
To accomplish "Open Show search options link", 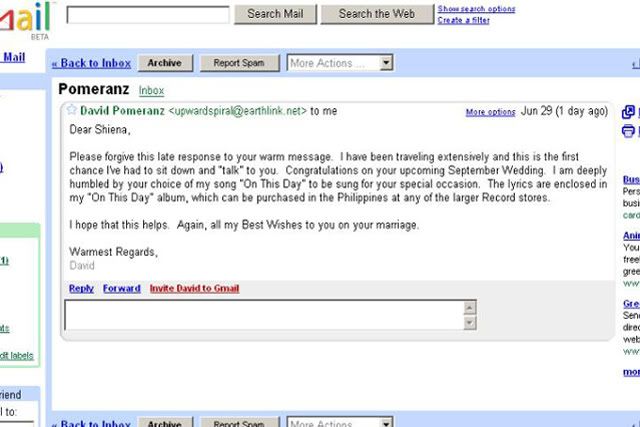I will [476, 9].
